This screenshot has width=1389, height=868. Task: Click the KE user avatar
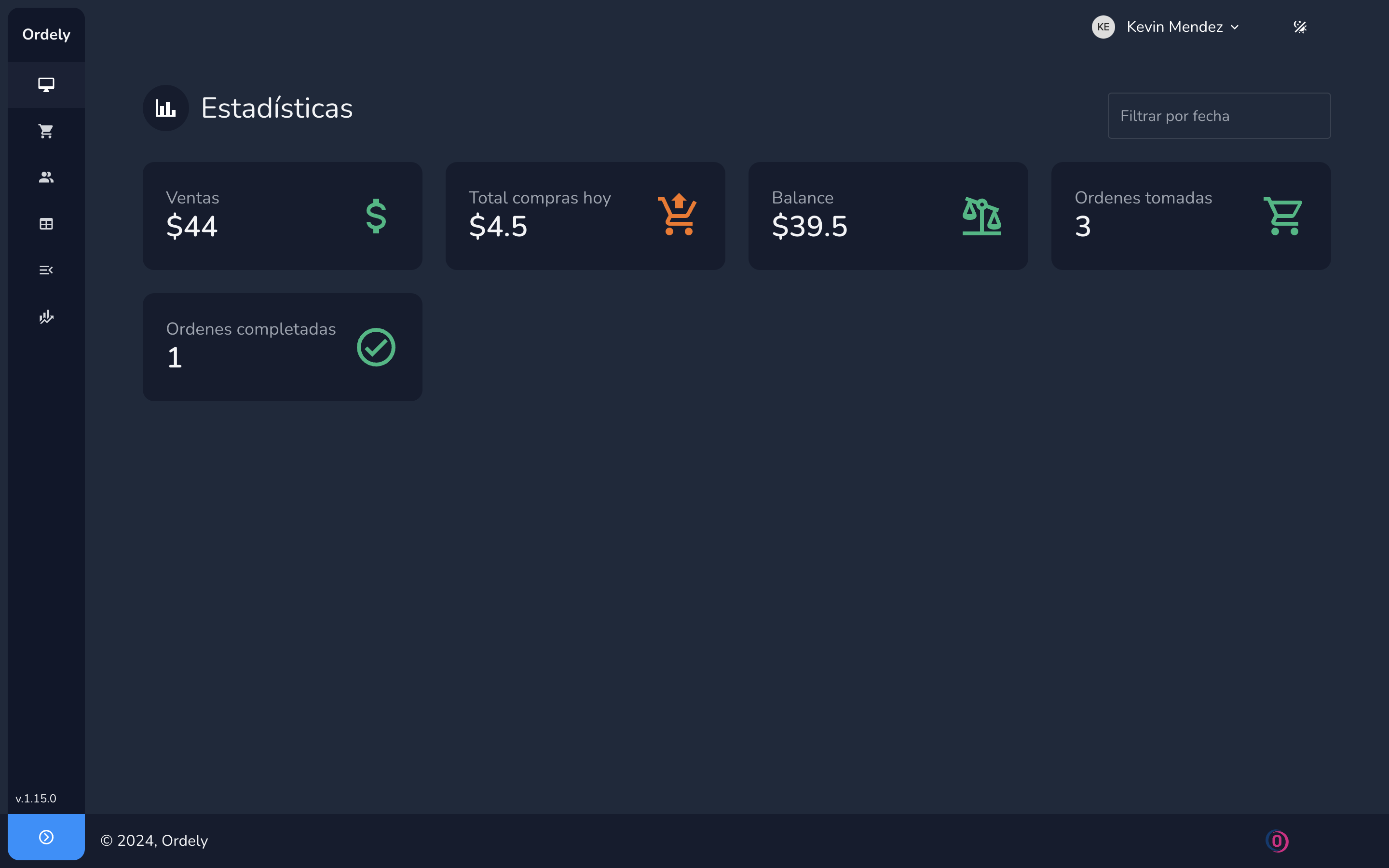pyautogui.click(x=1103, y=27)
